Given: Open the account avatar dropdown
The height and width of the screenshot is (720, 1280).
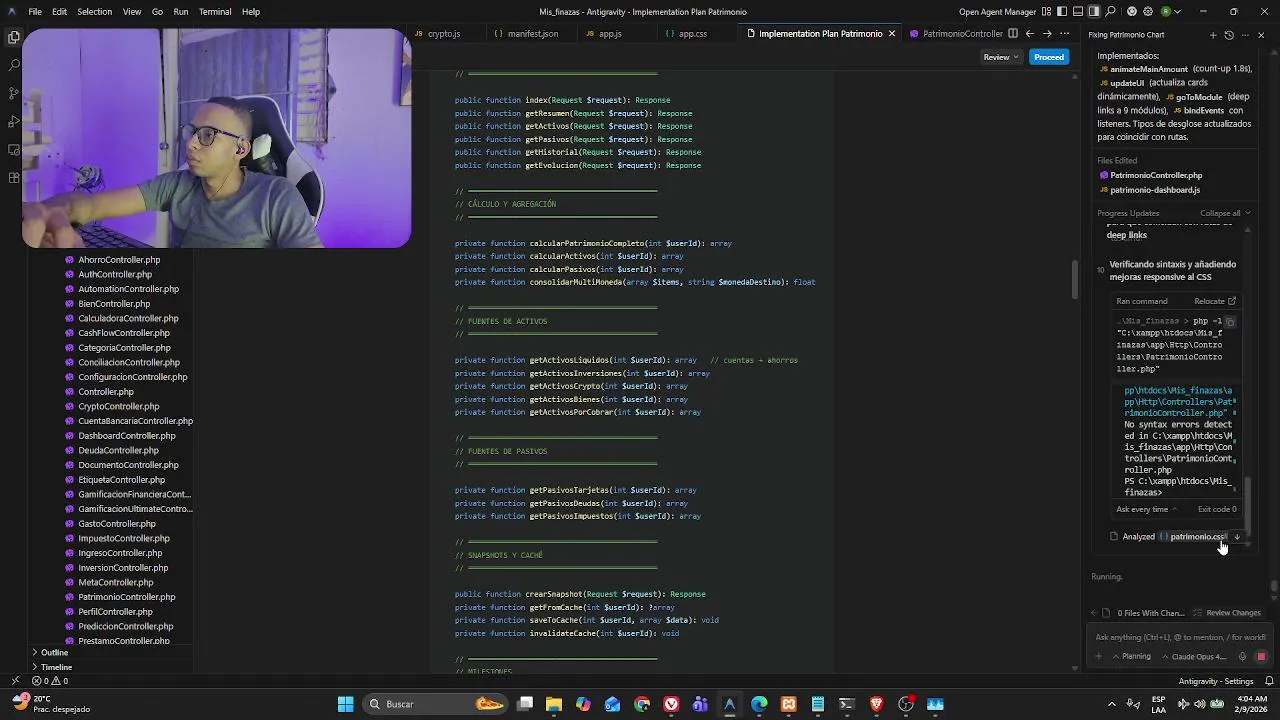Looking at the screenshot, I should click(1169, 12).
